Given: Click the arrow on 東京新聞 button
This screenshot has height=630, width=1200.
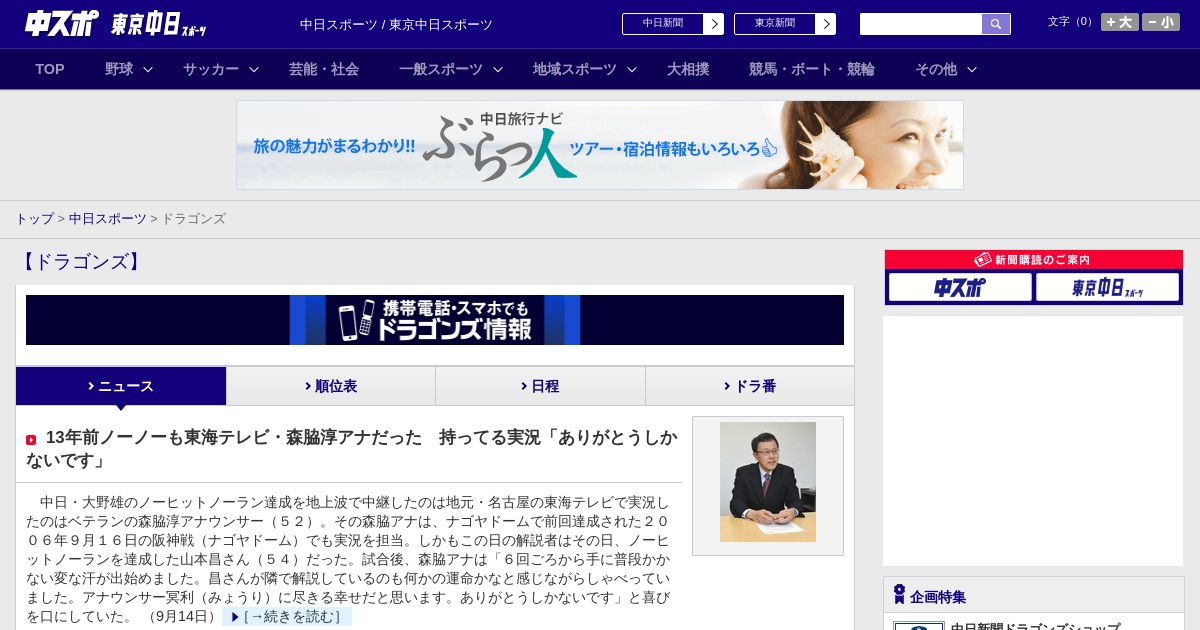Looking at the screenshot, I should tap(825, 24).
